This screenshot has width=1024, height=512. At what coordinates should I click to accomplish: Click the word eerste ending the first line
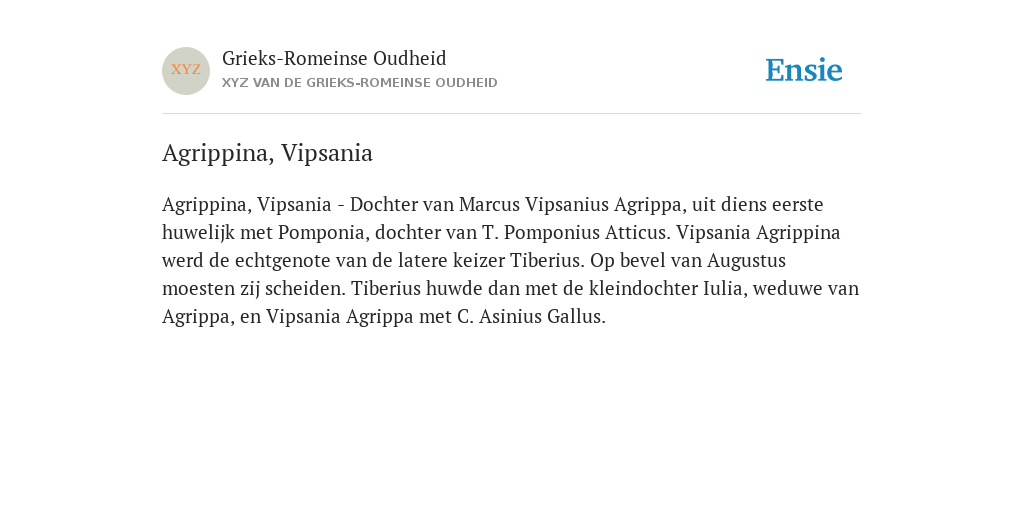point(797,205)
